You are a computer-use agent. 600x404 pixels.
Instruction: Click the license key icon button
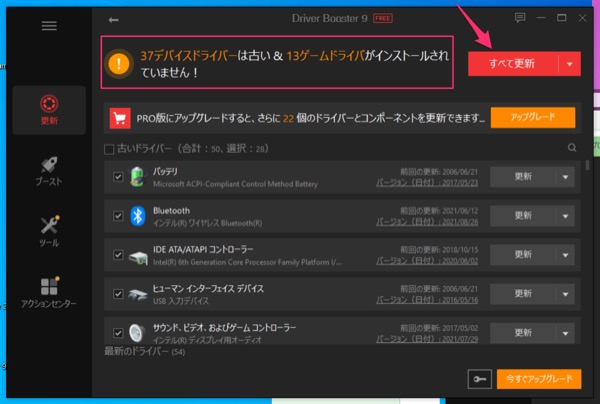(479, 379)
